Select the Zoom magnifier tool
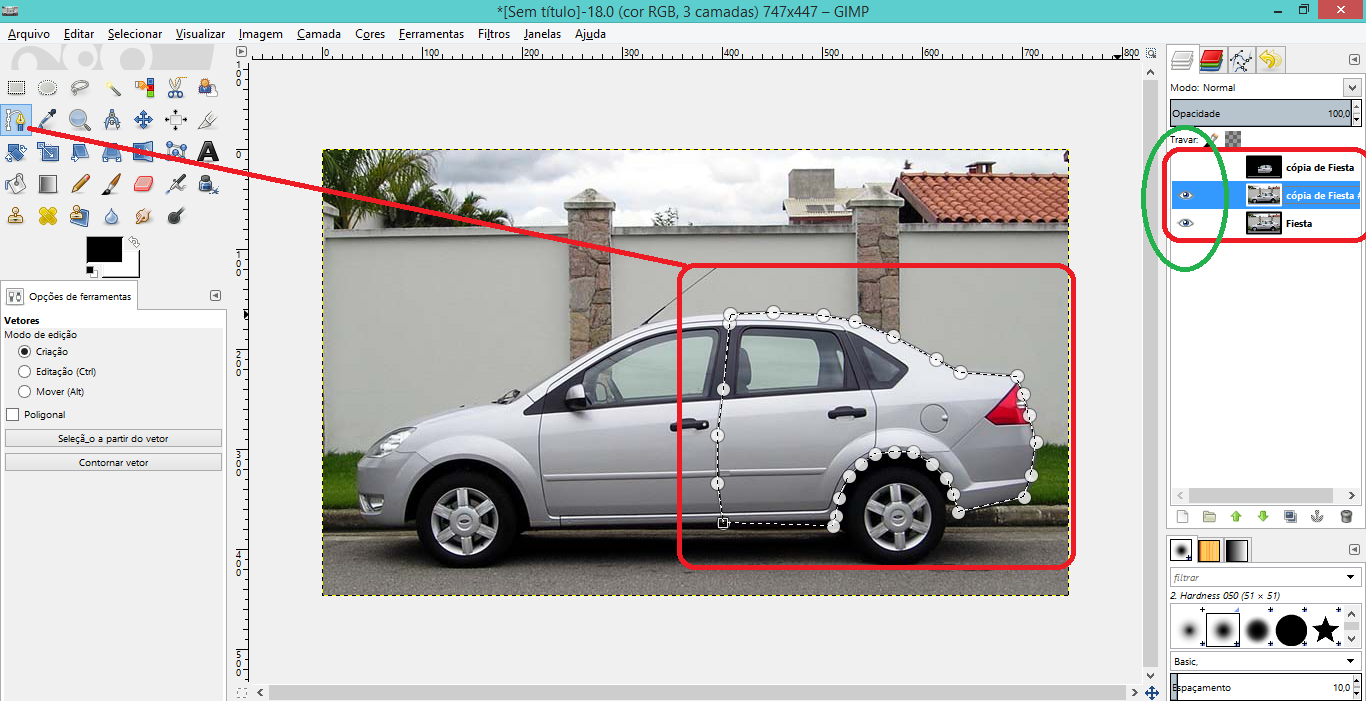Viewport: 1366px width, 701px height. pos(80,120)
